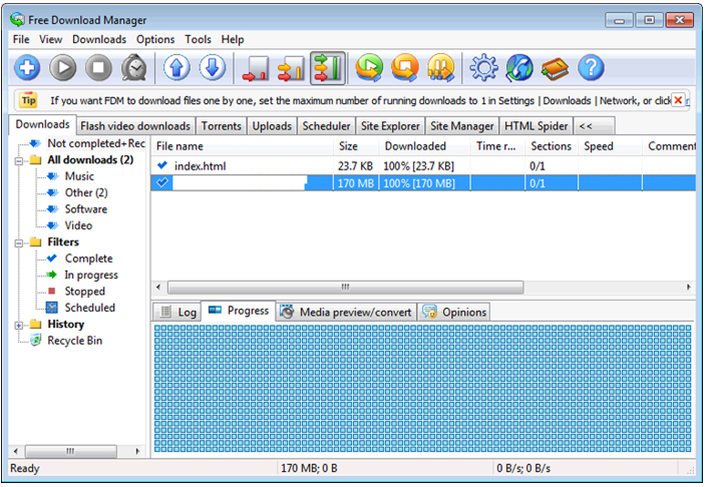Expand the History tree node
706x487 pixels.
click(20, 325)
